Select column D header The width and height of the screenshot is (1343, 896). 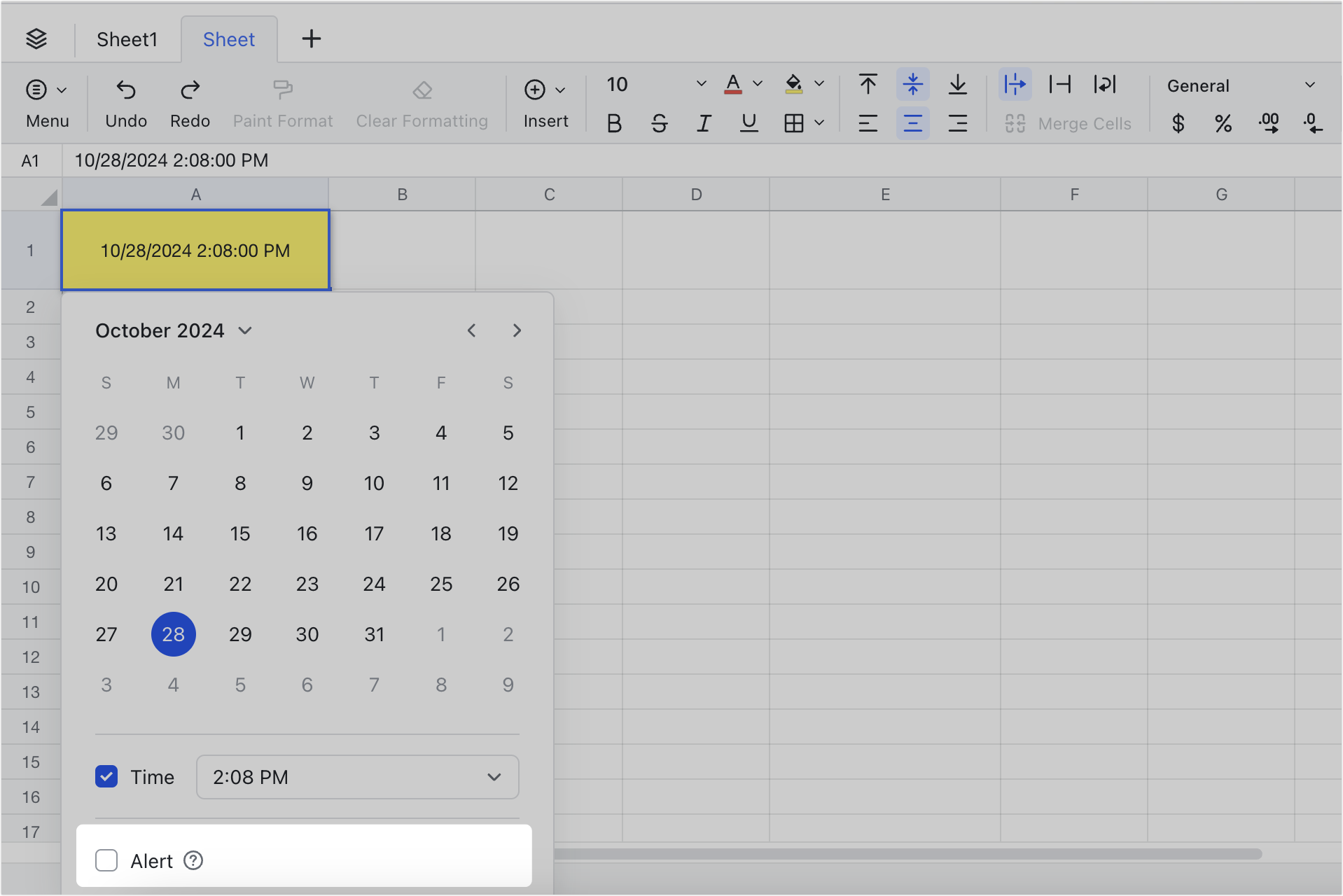click(696, 195)
